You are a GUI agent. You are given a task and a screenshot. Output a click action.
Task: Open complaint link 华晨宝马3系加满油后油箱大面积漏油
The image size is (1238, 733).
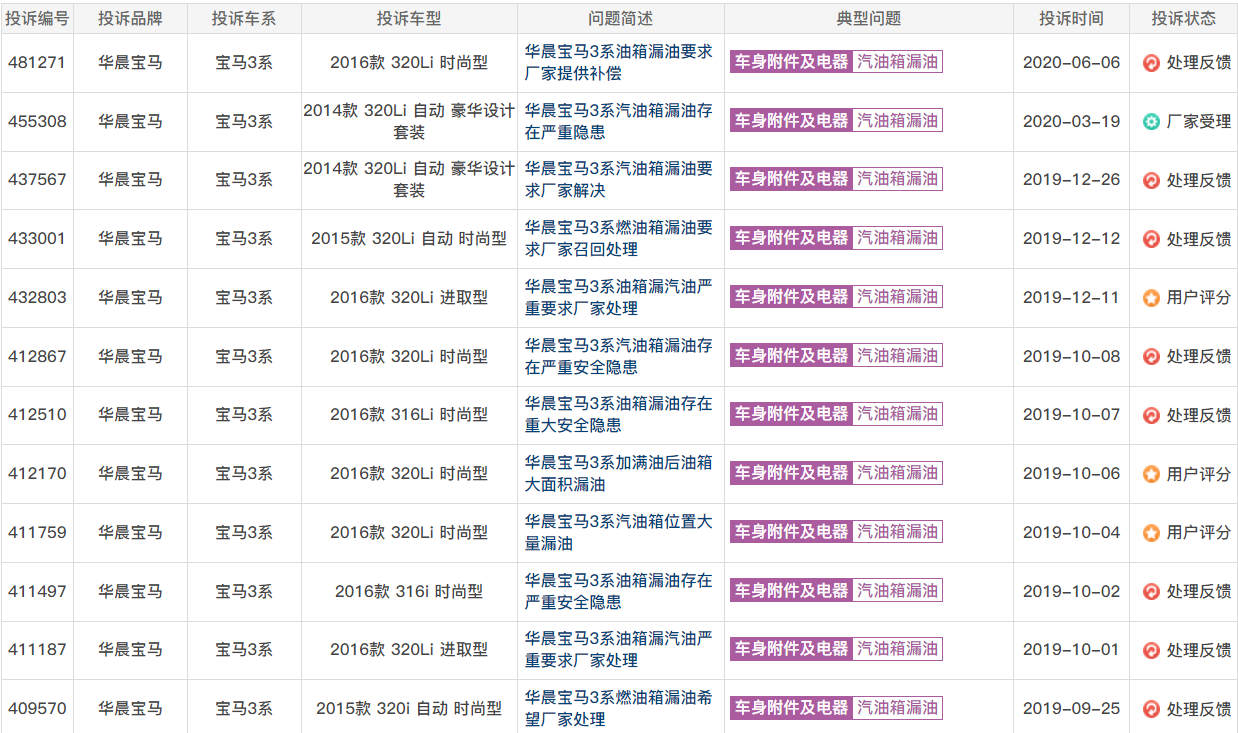pos(619,473)
